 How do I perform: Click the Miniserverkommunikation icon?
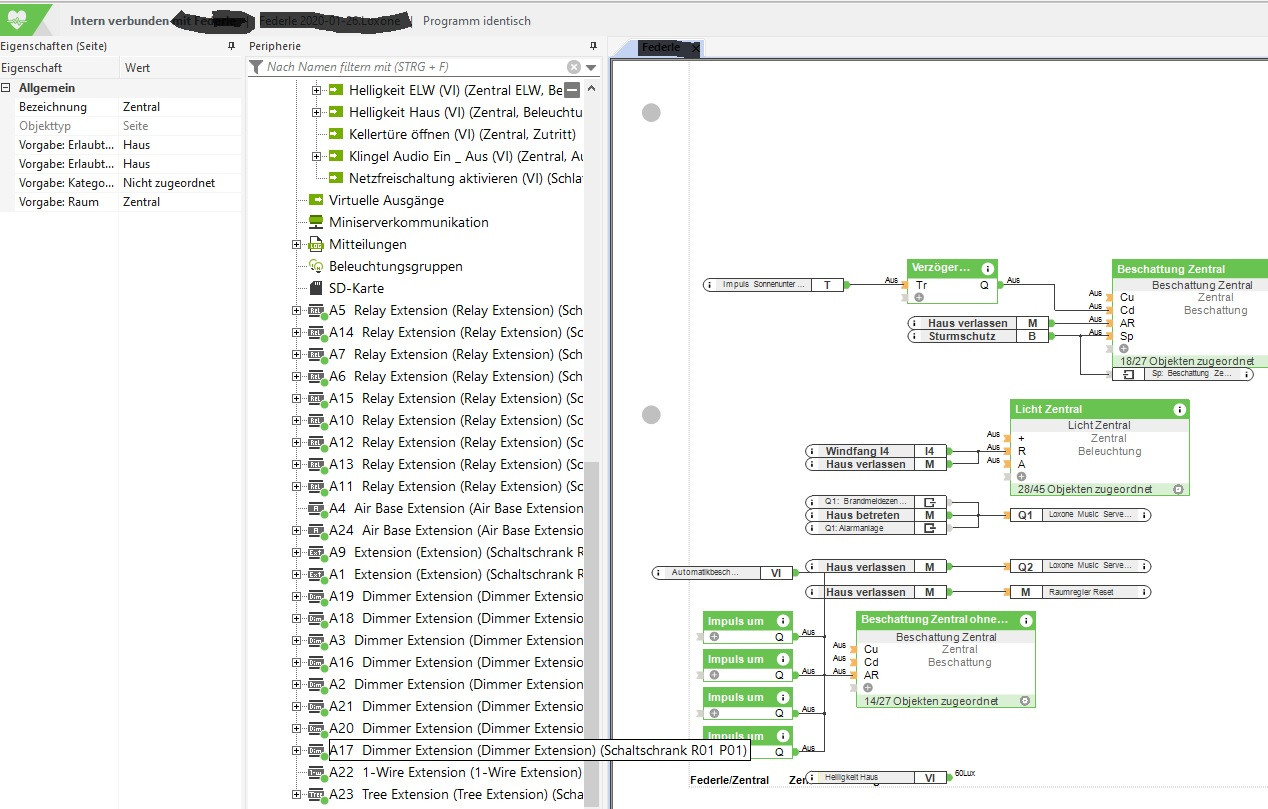point(316,222)
